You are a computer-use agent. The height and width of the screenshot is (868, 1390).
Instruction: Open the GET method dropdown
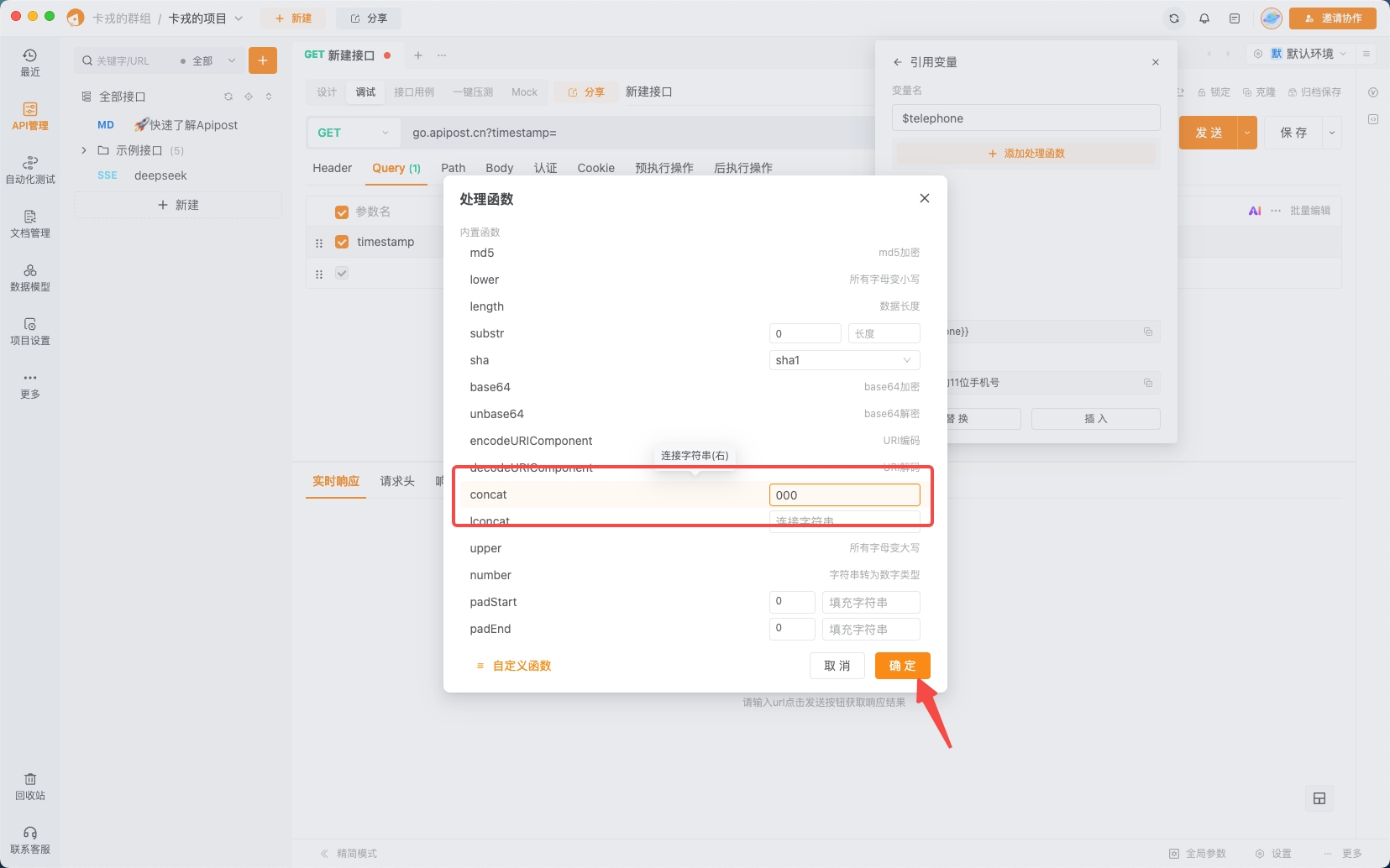click(x=353, y=133)
